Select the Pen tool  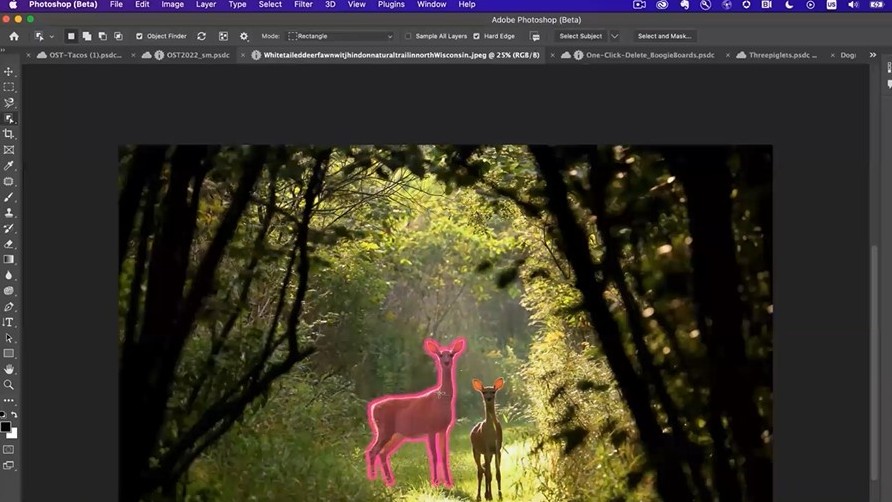pos(9,307)
